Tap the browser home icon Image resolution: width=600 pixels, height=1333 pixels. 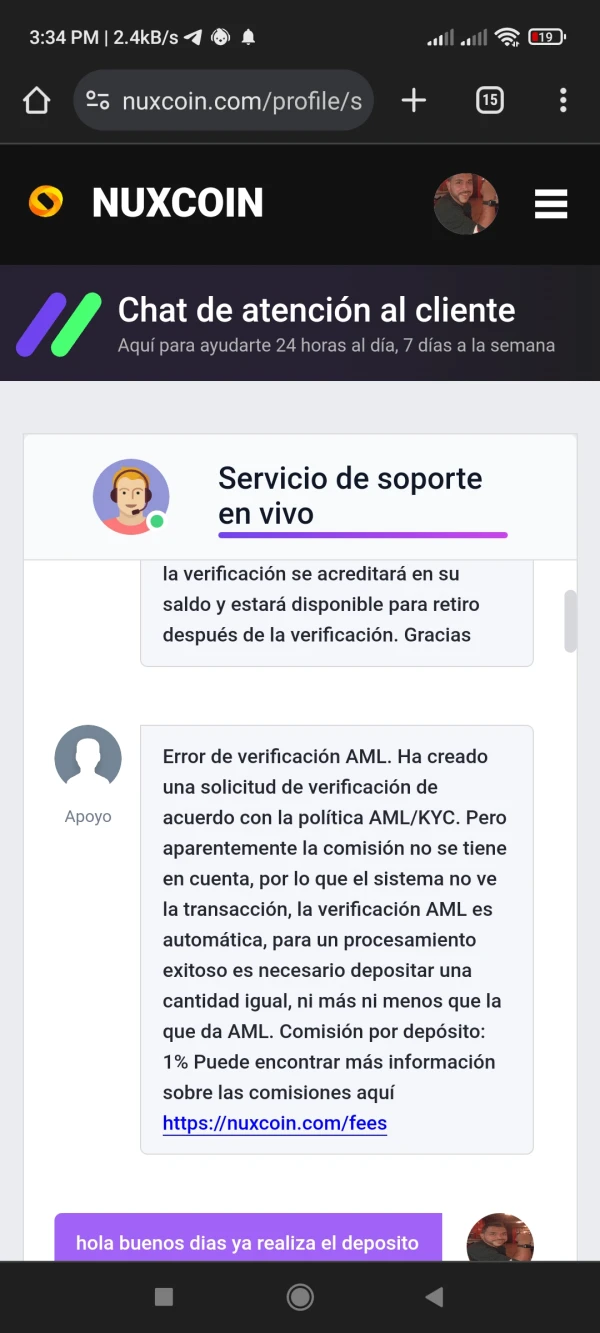pos(36,100)
